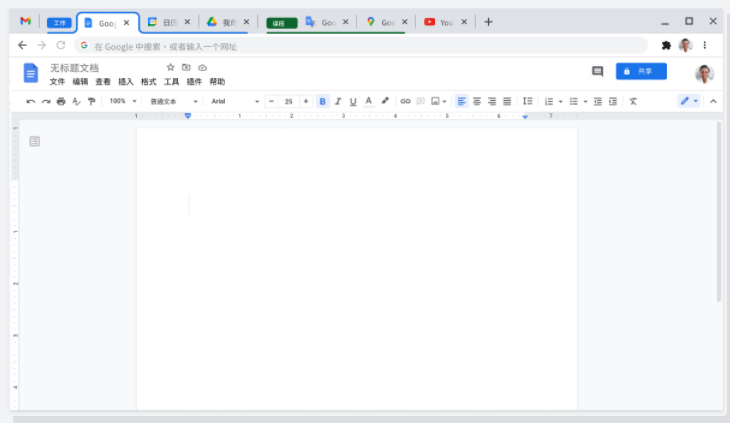Print the document using the printer icon
Image resolution: width=730 pixels, height=423 pixels.
(x=61, y=101)
